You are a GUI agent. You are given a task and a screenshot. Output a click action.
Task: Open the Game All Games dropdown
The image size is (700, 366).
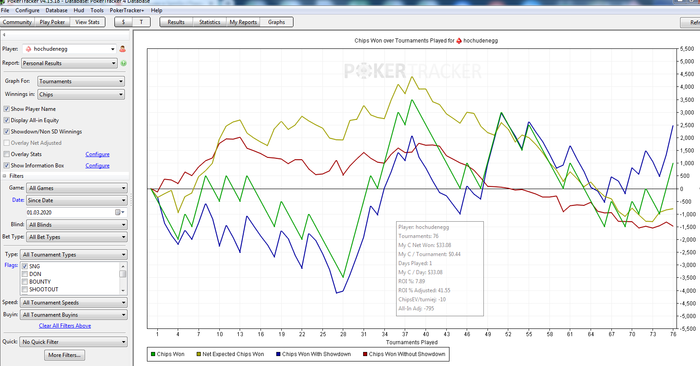click(x=77, y=188)
